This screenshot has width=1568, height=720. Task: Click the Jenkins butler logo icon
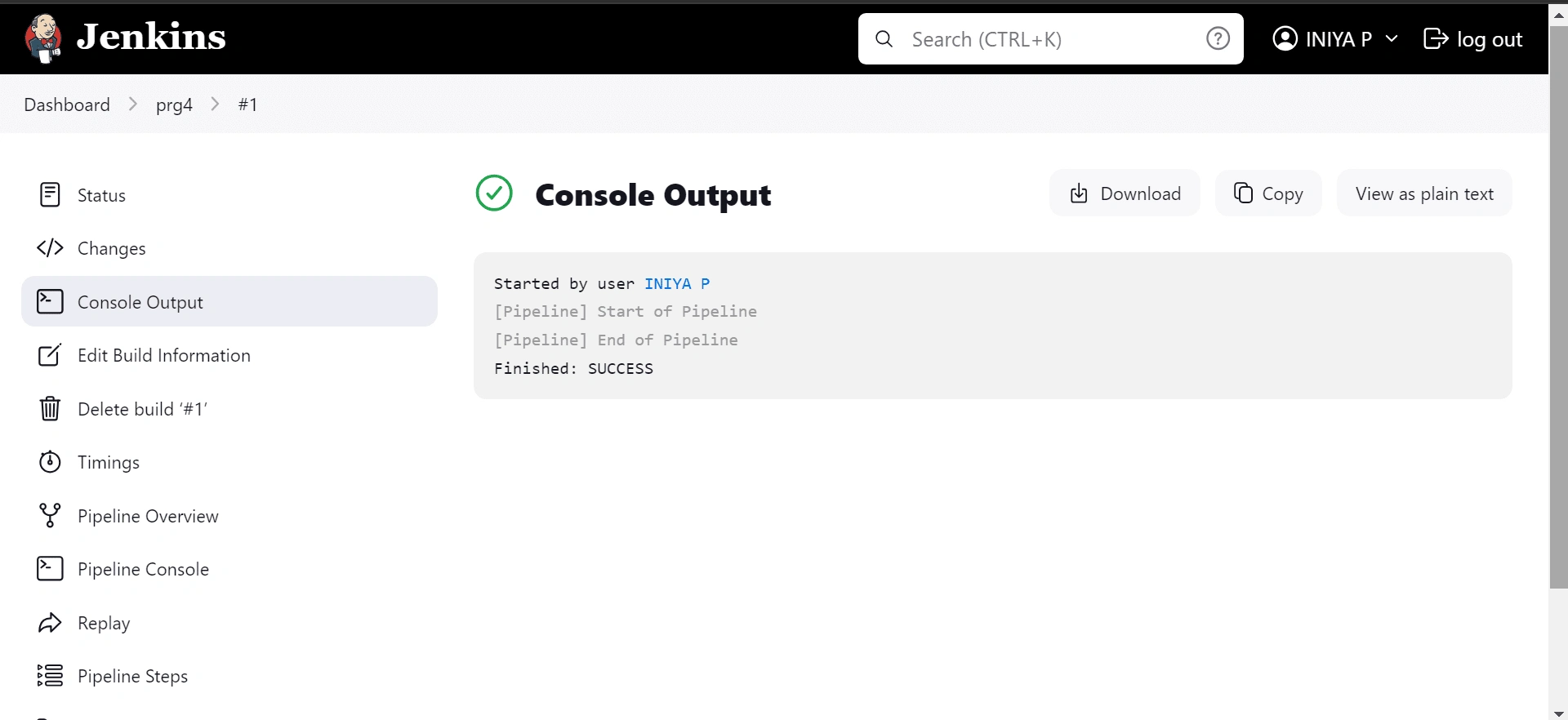(x=43, y=38)
